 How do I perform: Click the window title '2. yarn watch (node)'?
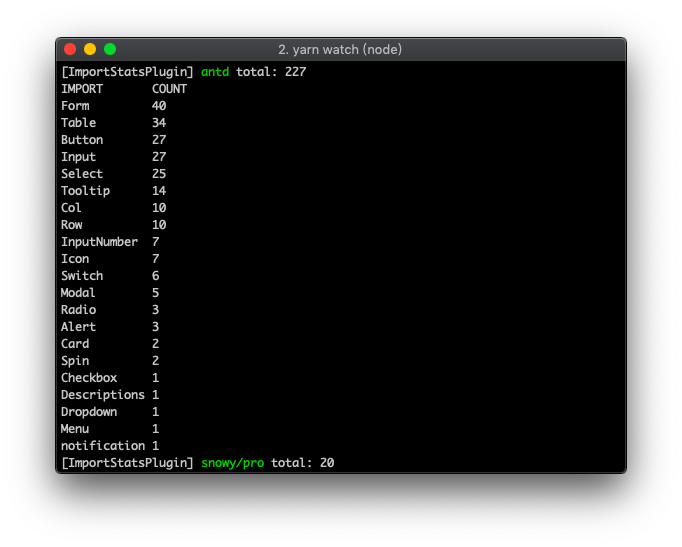[340, 50]
